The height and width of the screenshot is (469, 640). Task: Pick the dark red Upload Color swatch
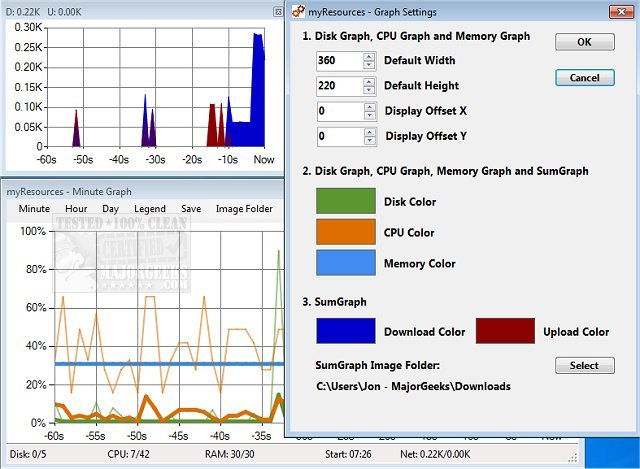pos(505,331)
